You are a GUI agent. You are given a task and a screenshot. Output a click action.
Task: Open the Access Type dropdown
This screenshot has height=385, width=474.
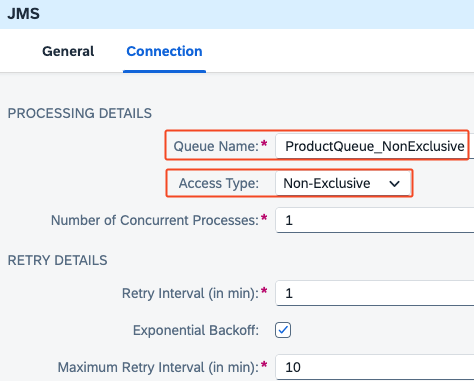[x=343, y=183]
